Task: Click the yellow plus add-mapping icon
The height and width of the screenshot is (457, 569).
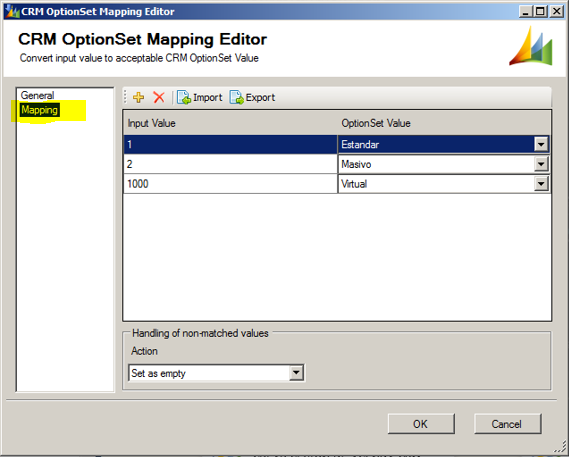Action: coord(138,97)
